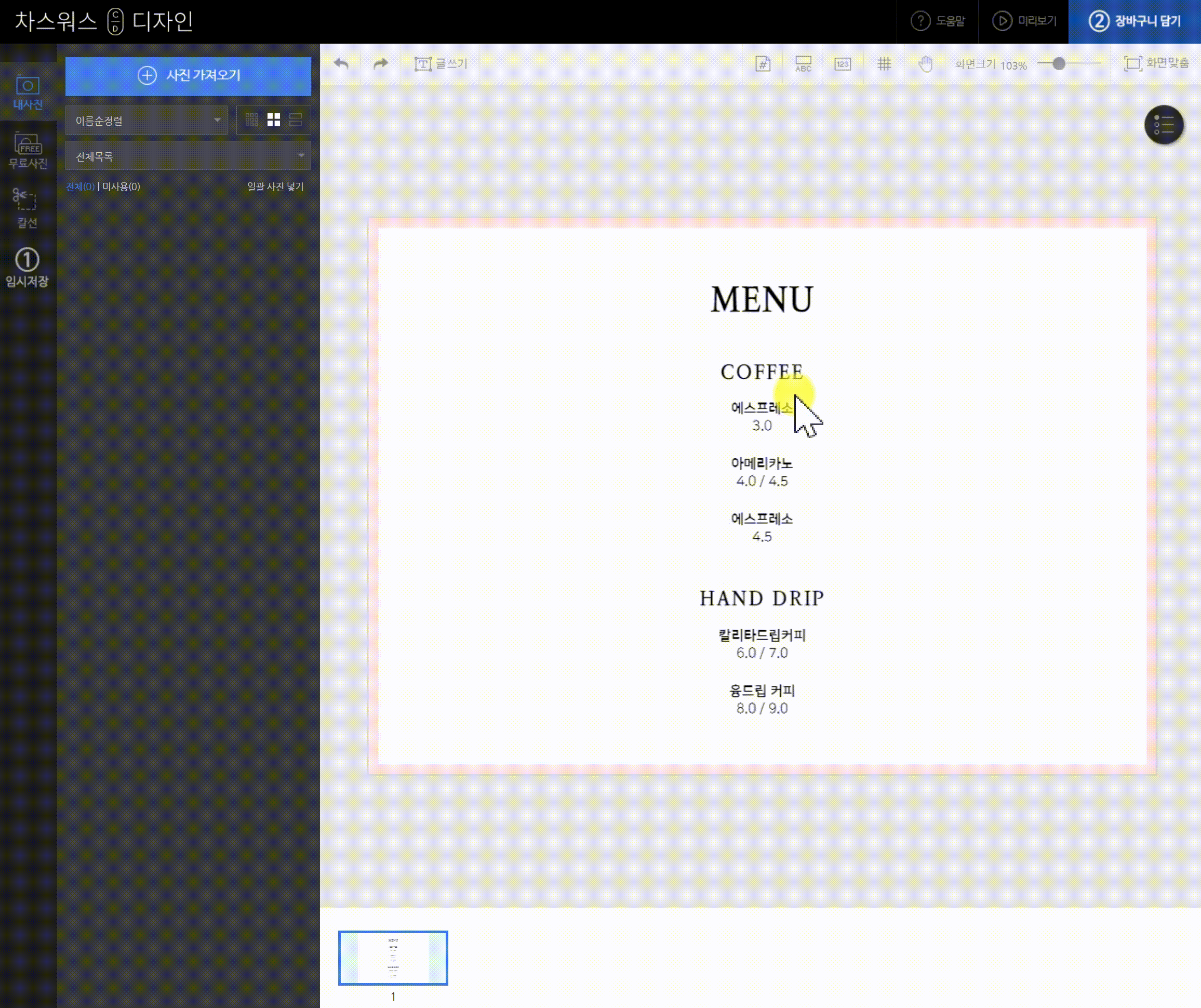Image resolution: width=1201 pixels, height=1008 pixels.
Task: Select 에스프레소 item above 3.0
Action: (762, 408)
